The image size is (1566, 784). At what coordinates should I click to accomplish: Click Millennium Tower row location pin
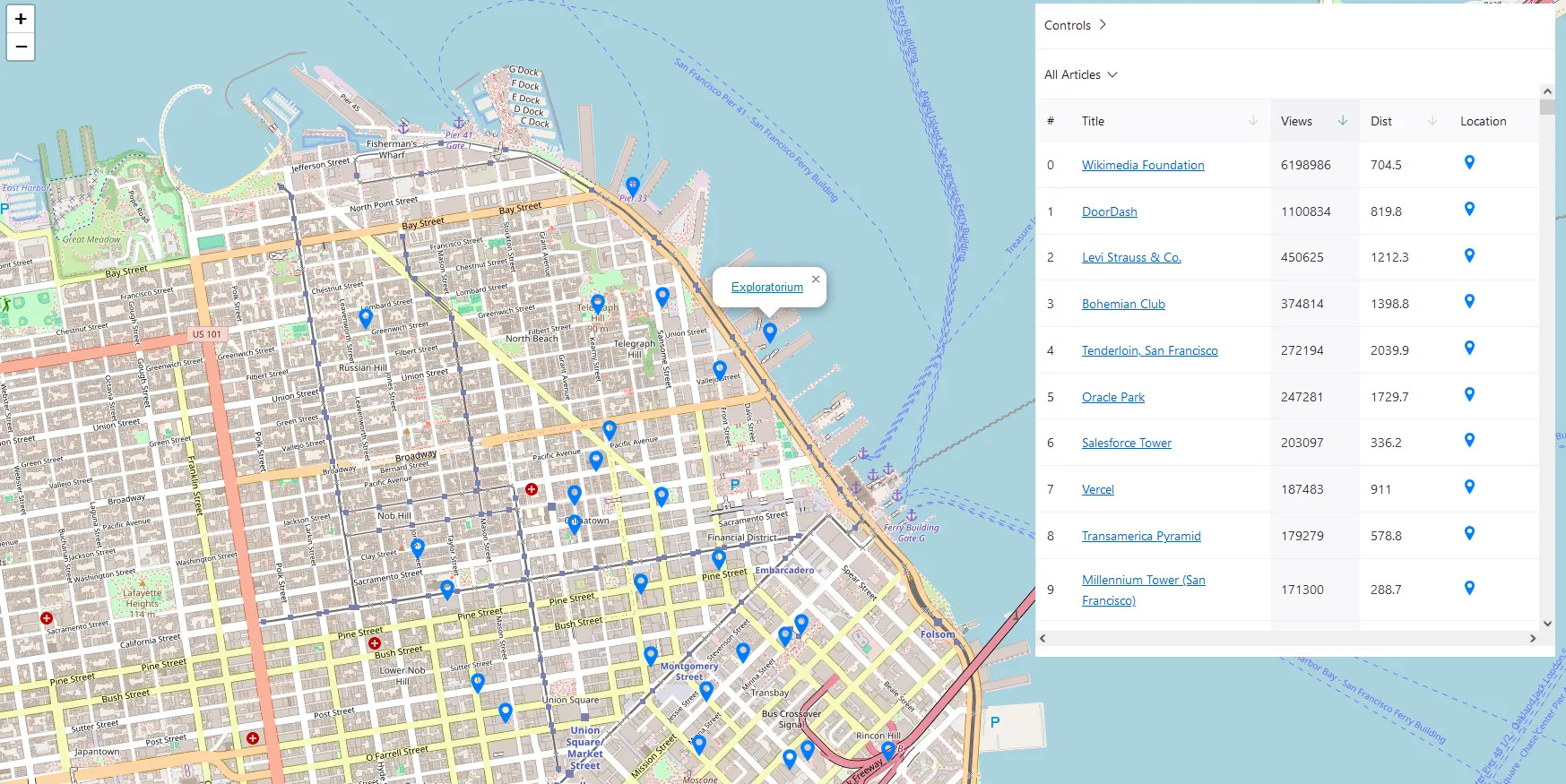coord(1469,589)
